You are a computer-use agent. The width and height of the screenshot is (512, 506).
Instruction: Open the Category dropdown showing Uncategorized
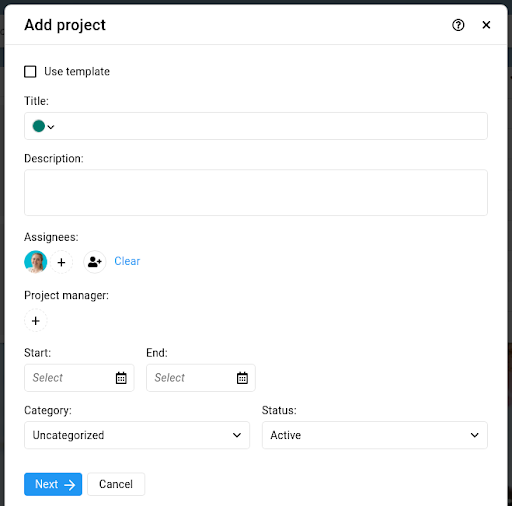coord(137,435)
